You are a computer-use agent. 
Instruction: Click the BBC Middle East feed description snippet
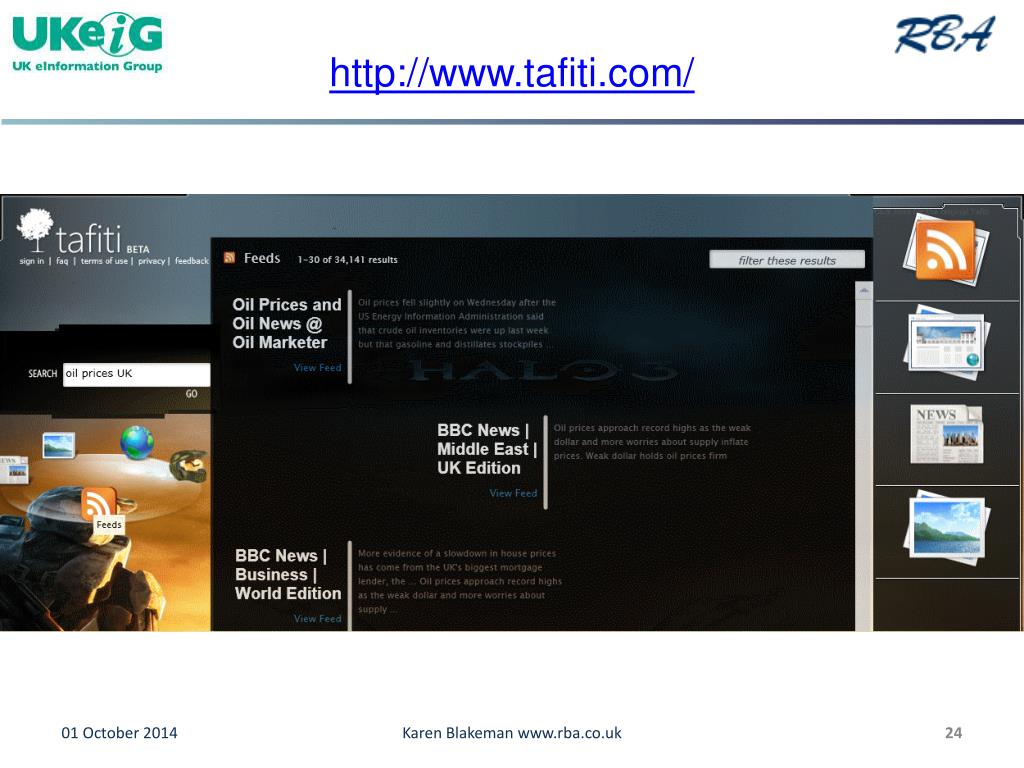(652, 442)
